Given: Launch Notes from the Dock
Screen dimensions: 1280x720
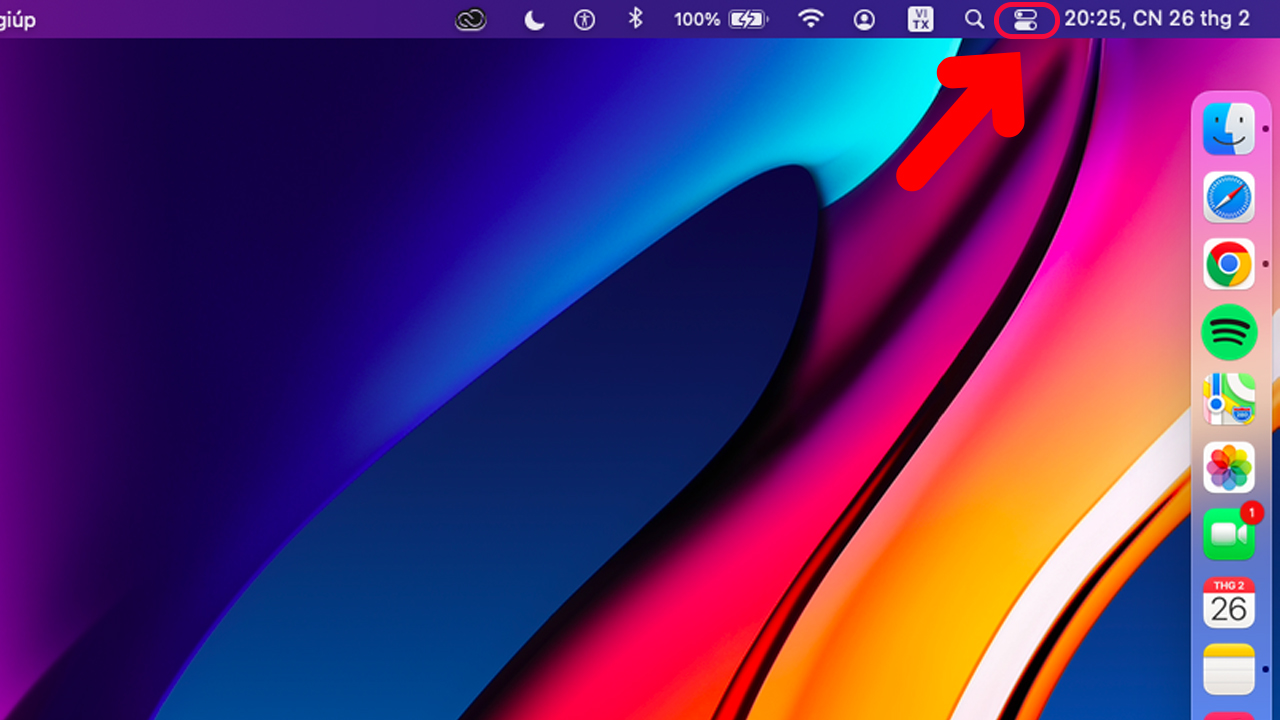Looking at the screenshot, I should (1229, 670).
